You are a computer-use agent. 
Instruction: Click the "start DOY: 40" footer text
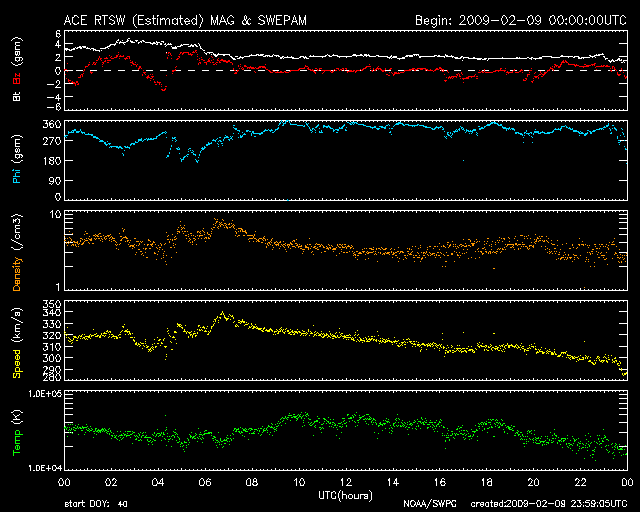coord(96,504)
